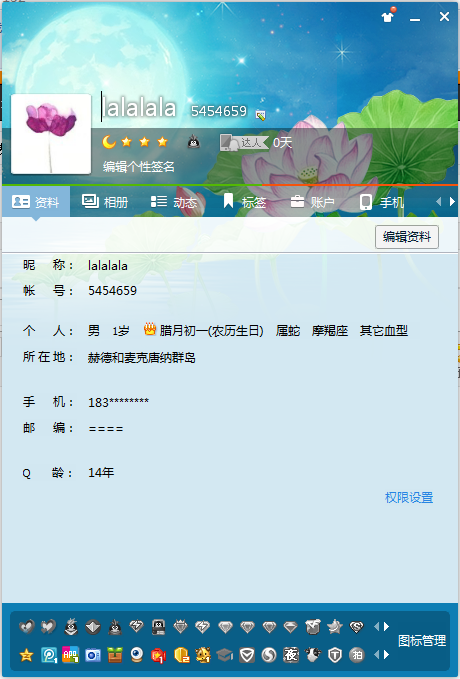Image resolution: width=460 pixels, height=679 pixels.
Task: Close the profile window
Action: coord(444,16)
